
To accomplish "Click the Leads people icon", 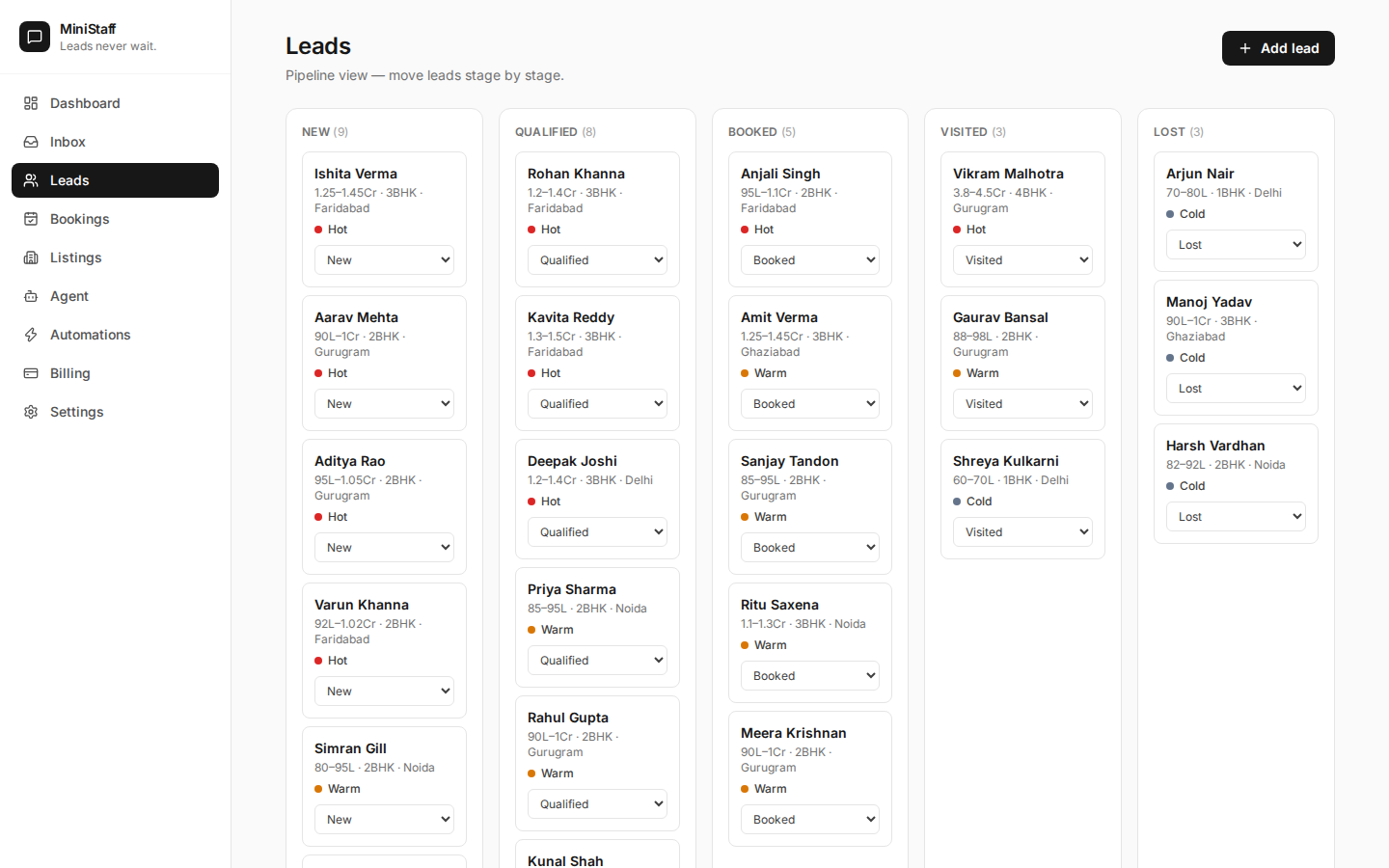I will pyautogui.click(x=31, y=180).
